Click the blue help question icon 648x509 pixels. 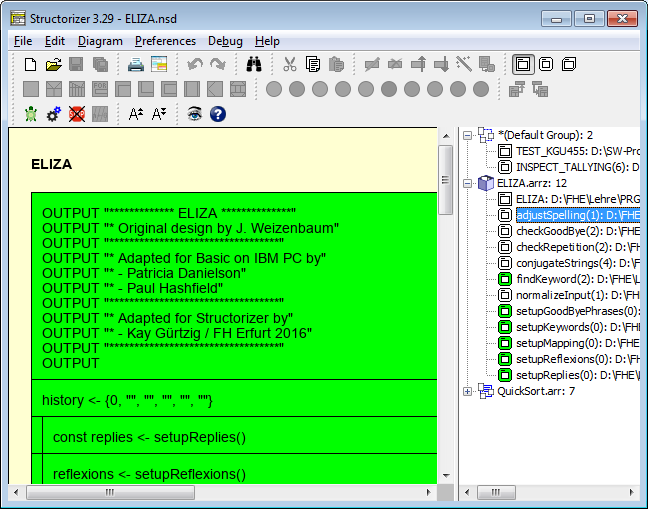[x=218, y=114]
